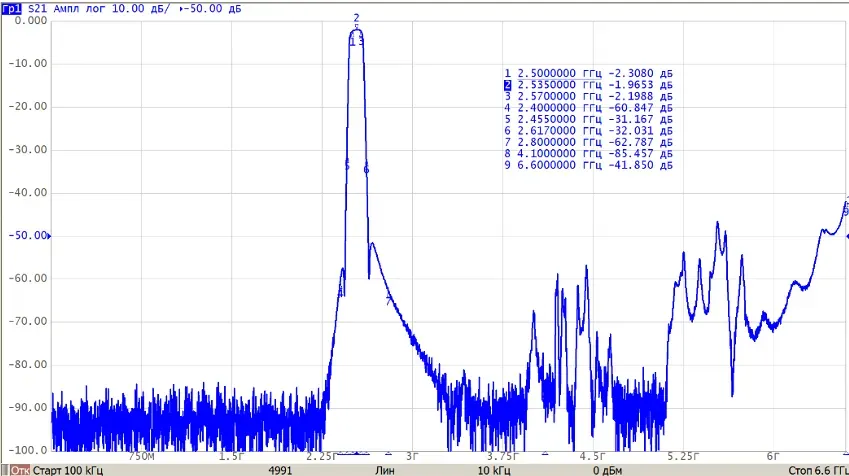Click the 0.000 top scale label
This screenshot has height=476, width=849.
click(x=31, y=21)
